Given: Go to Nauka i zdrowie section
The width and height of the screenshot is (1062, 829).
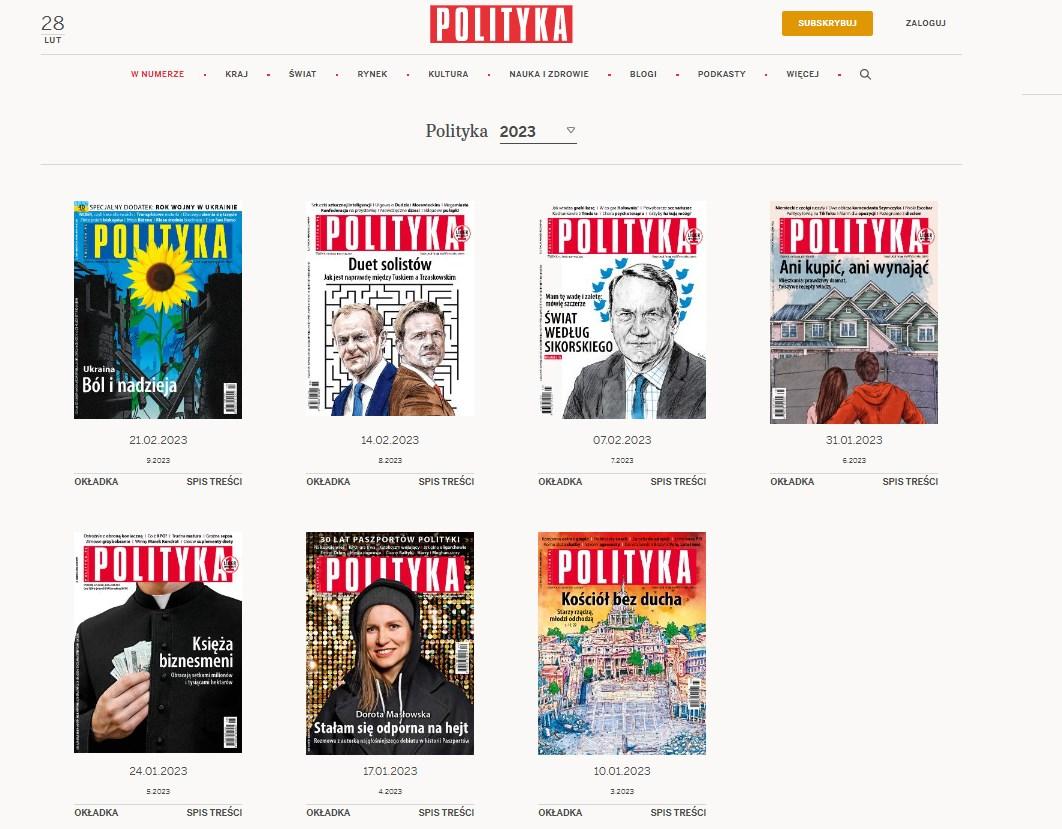Looking at the screenshot, I should (x=549, y=75).
